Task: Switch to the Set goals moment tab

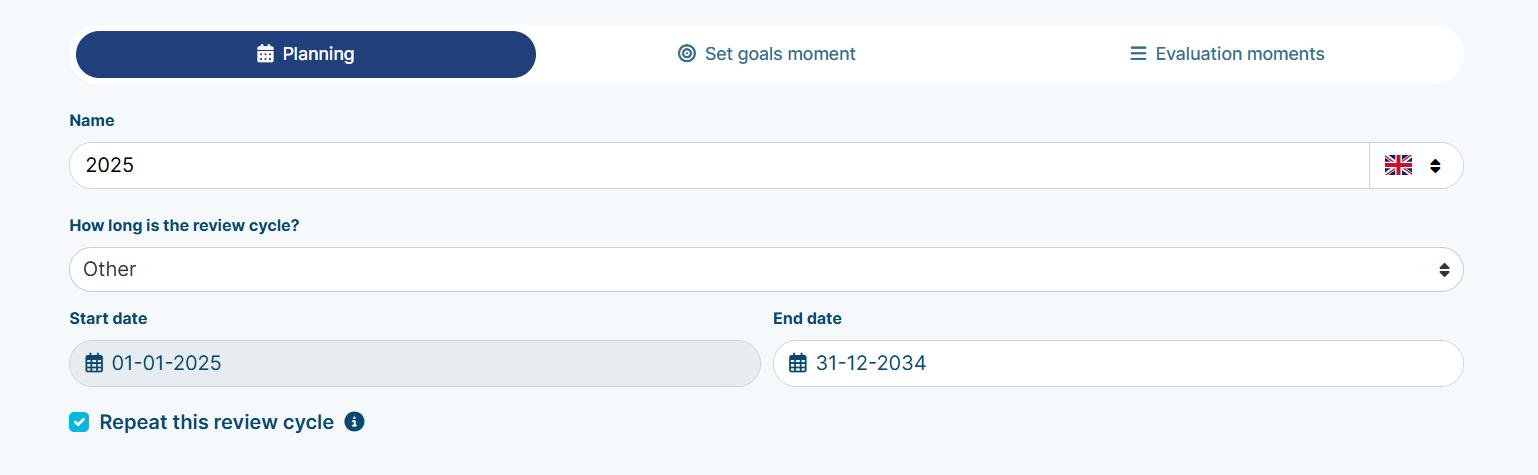Action: pyautogui.click(x=766, y=54)
